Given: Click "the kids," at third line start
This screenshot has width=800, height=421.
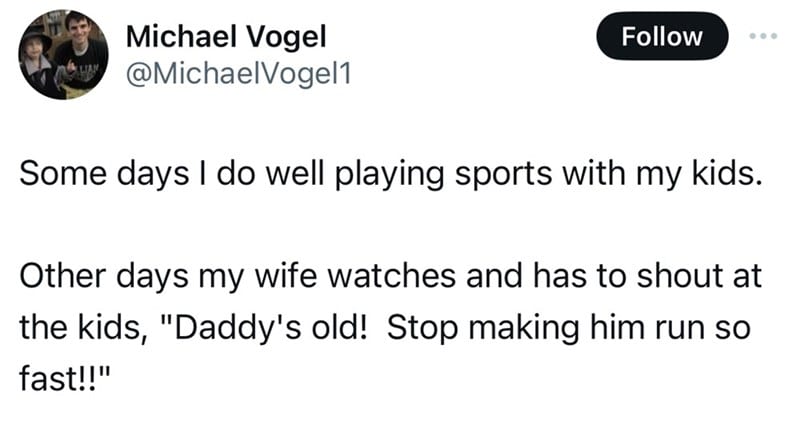Looking at the screenshot, I should [x=80, y=328].
